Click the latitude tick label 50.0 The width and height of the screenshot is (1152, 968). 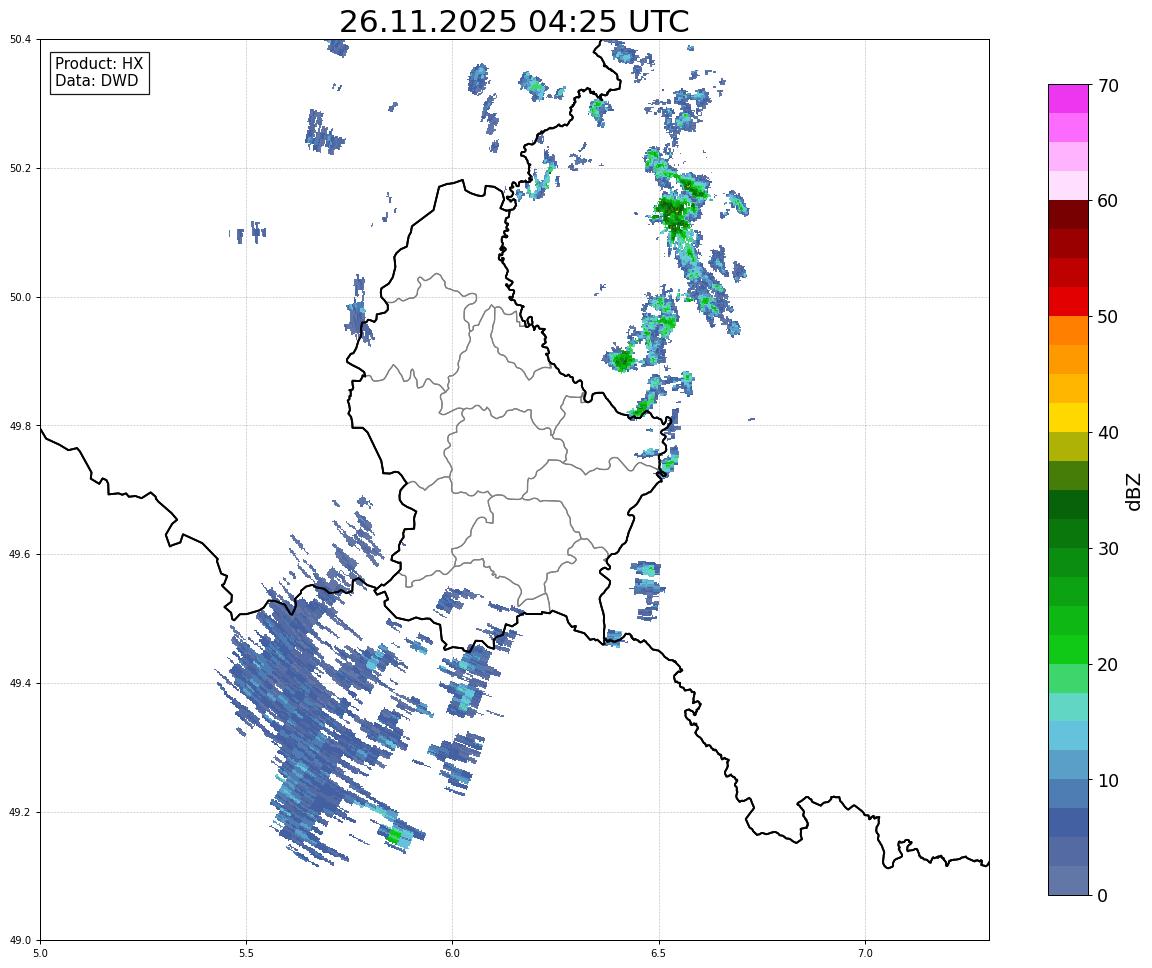[x=21, y=297]
